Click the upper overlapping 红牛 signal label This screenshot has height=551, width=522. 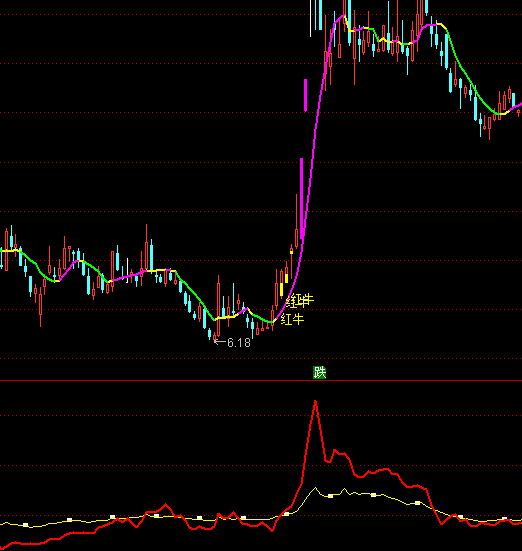click(x=300, y=301)
